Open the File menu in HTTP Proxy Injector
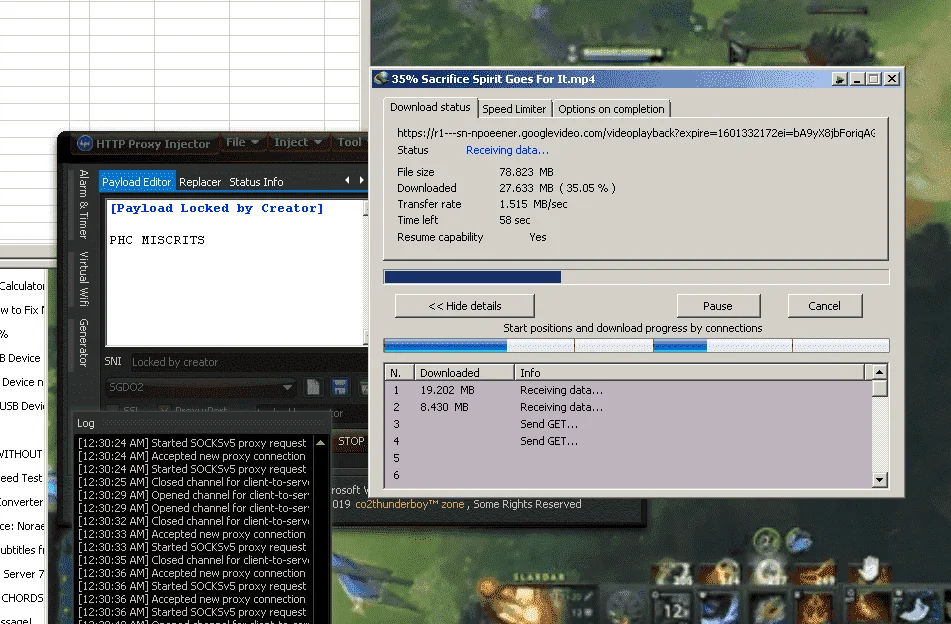Viewport: 951px width, 624px height. 242,142
